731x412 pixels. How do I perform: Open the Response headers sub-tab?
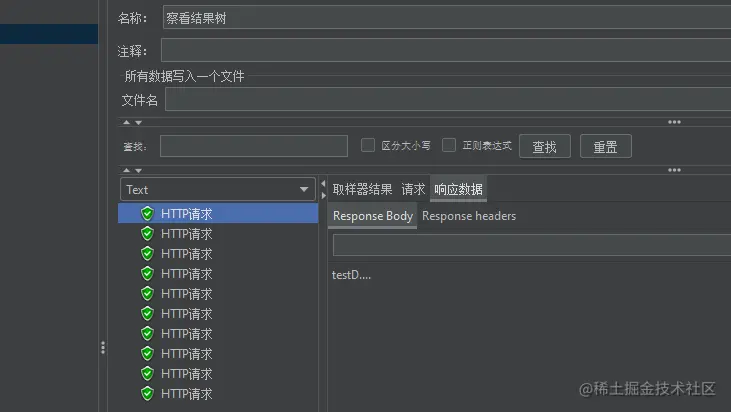click(469, 216)
